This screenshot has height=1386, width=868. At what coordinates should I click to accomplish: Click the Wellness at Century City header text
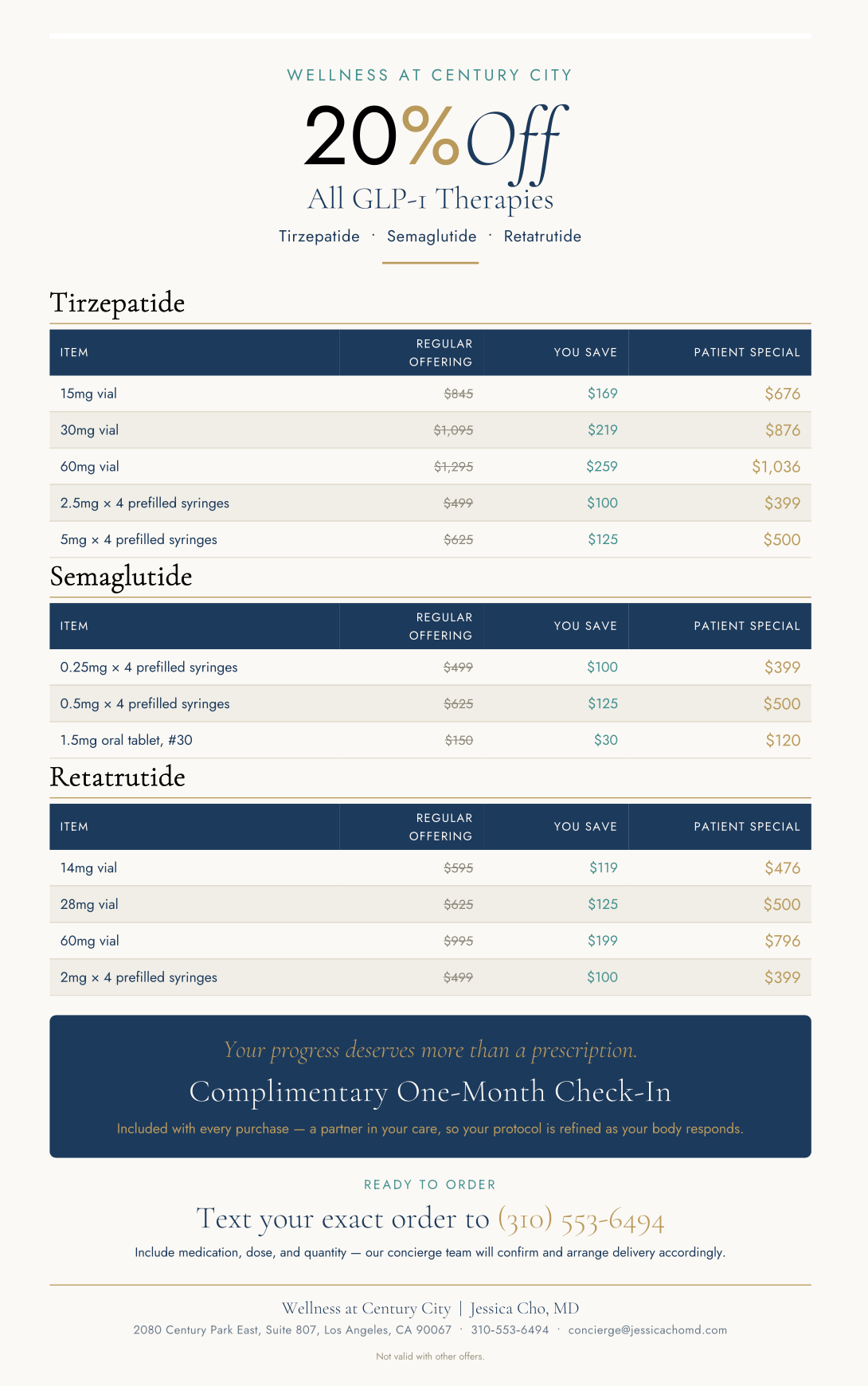[430, 75]
